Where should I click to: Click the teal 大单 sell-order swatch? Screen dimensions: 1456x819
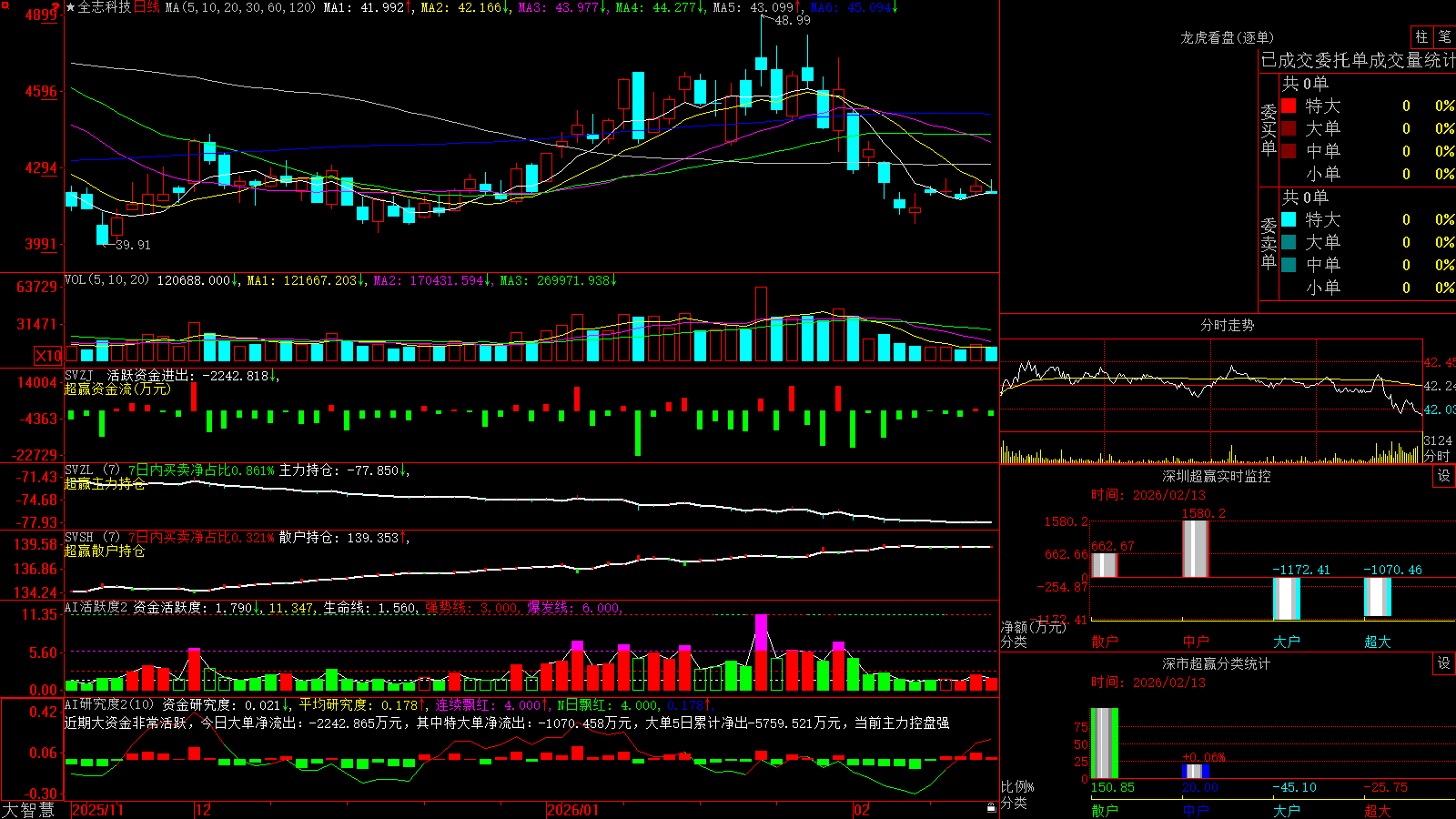click(1289, 242)
